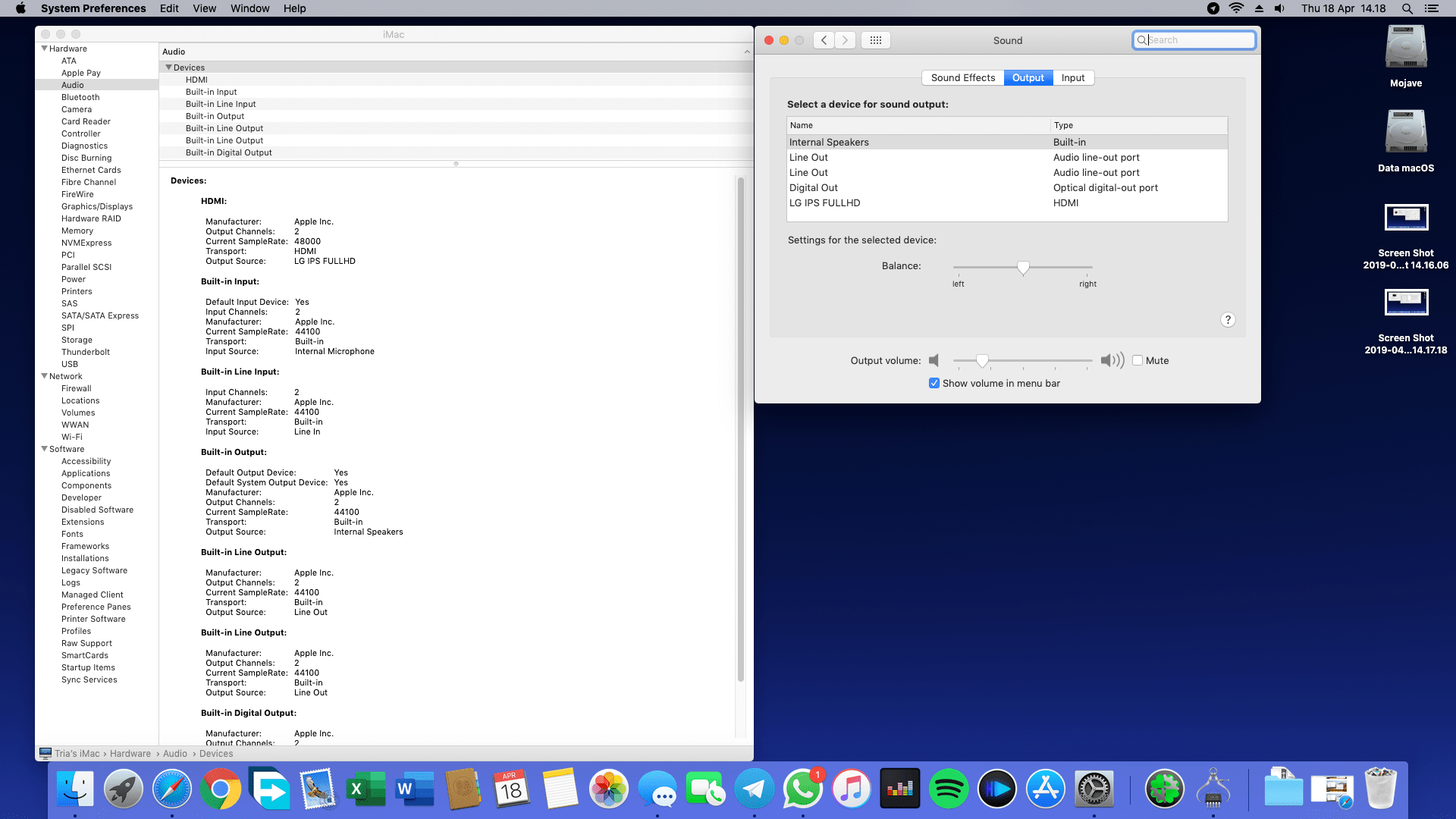The width and height of the screenshot is (1456, 819).
Task: Open the Window menu
Action: tap(249, 8)
